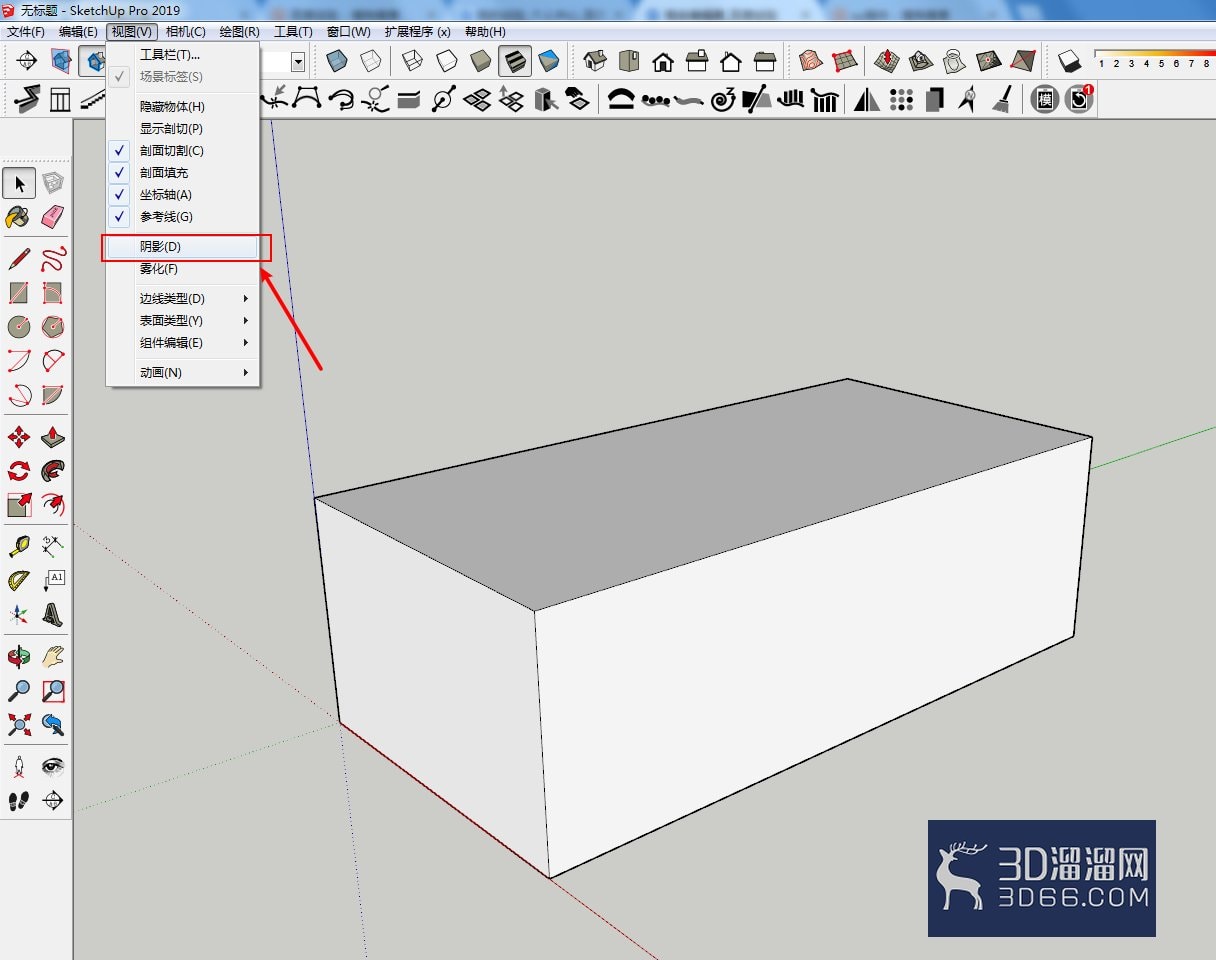The image size is (1216, 960).
Task: Select the Scale tool
Action: point(19,505)
